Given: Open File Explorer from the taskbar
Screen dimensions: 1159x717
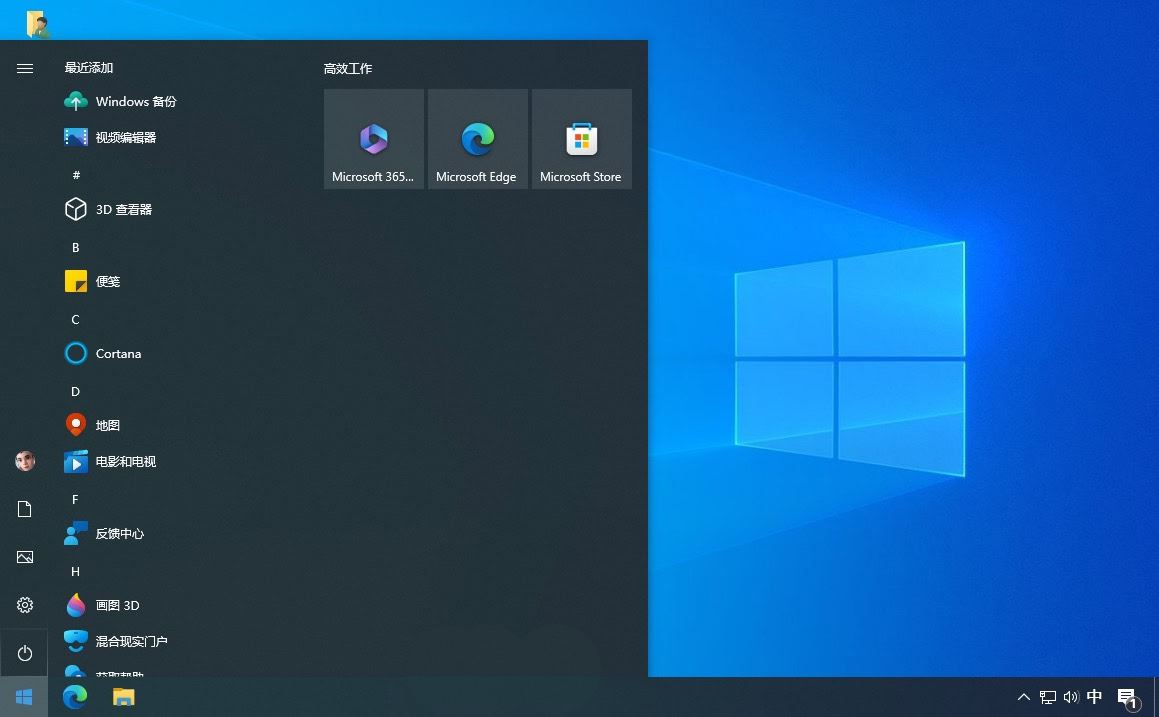Looking at the screenshot, I should tap(123, 696).
